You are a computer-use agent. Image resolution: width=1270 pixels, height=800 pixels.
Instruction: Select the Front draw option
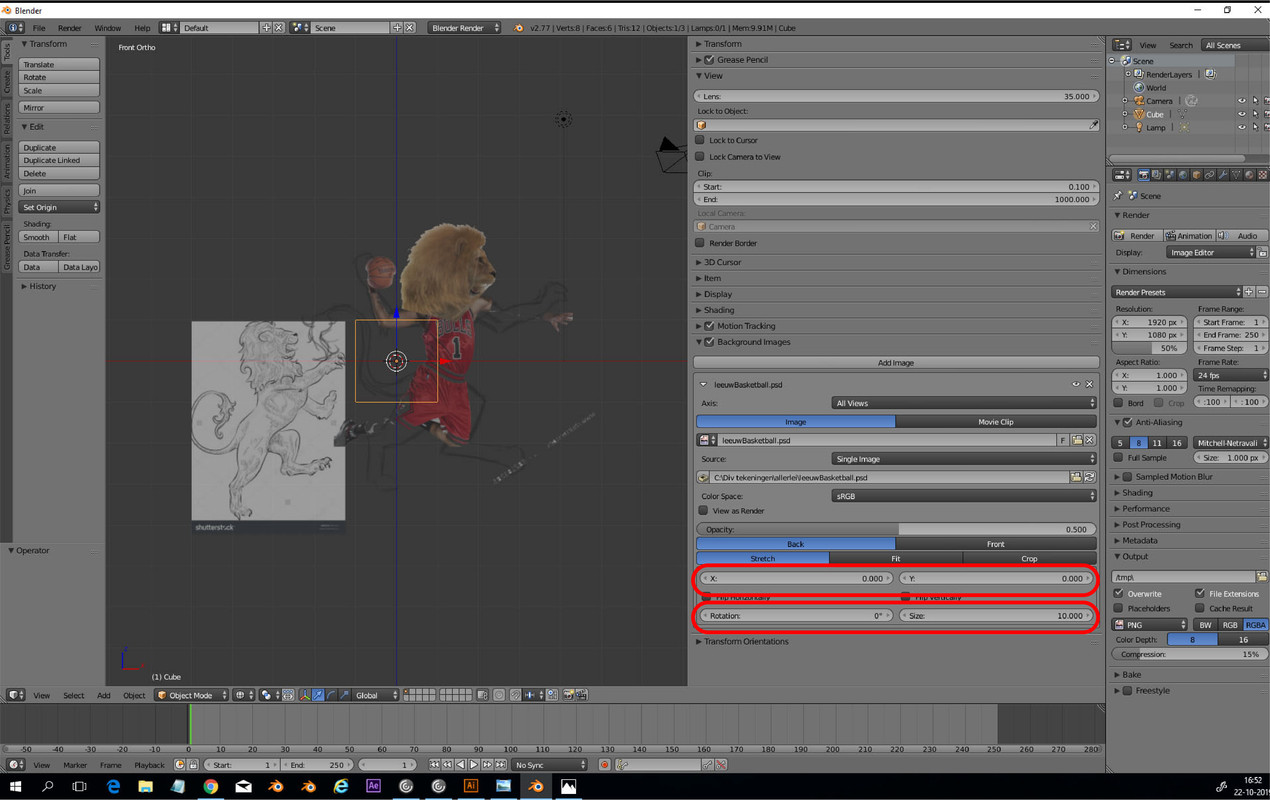[x=995, y=544]
